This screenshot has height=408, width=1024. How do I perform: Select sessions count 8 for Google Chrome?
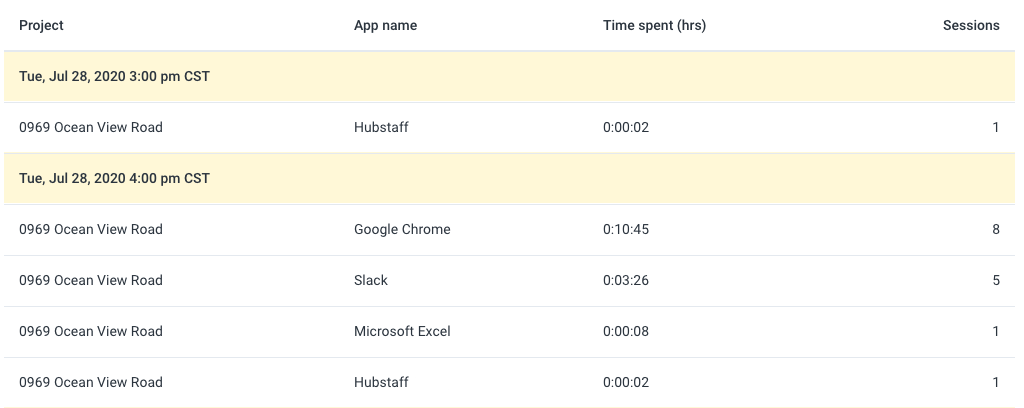tap(995, 229)
